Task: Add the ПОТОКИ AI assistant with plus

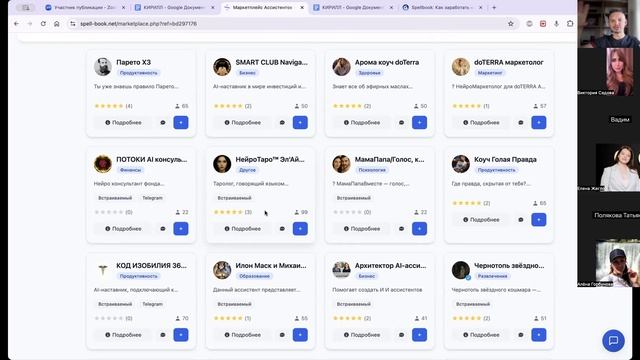Action: click(x=181, y=229)
